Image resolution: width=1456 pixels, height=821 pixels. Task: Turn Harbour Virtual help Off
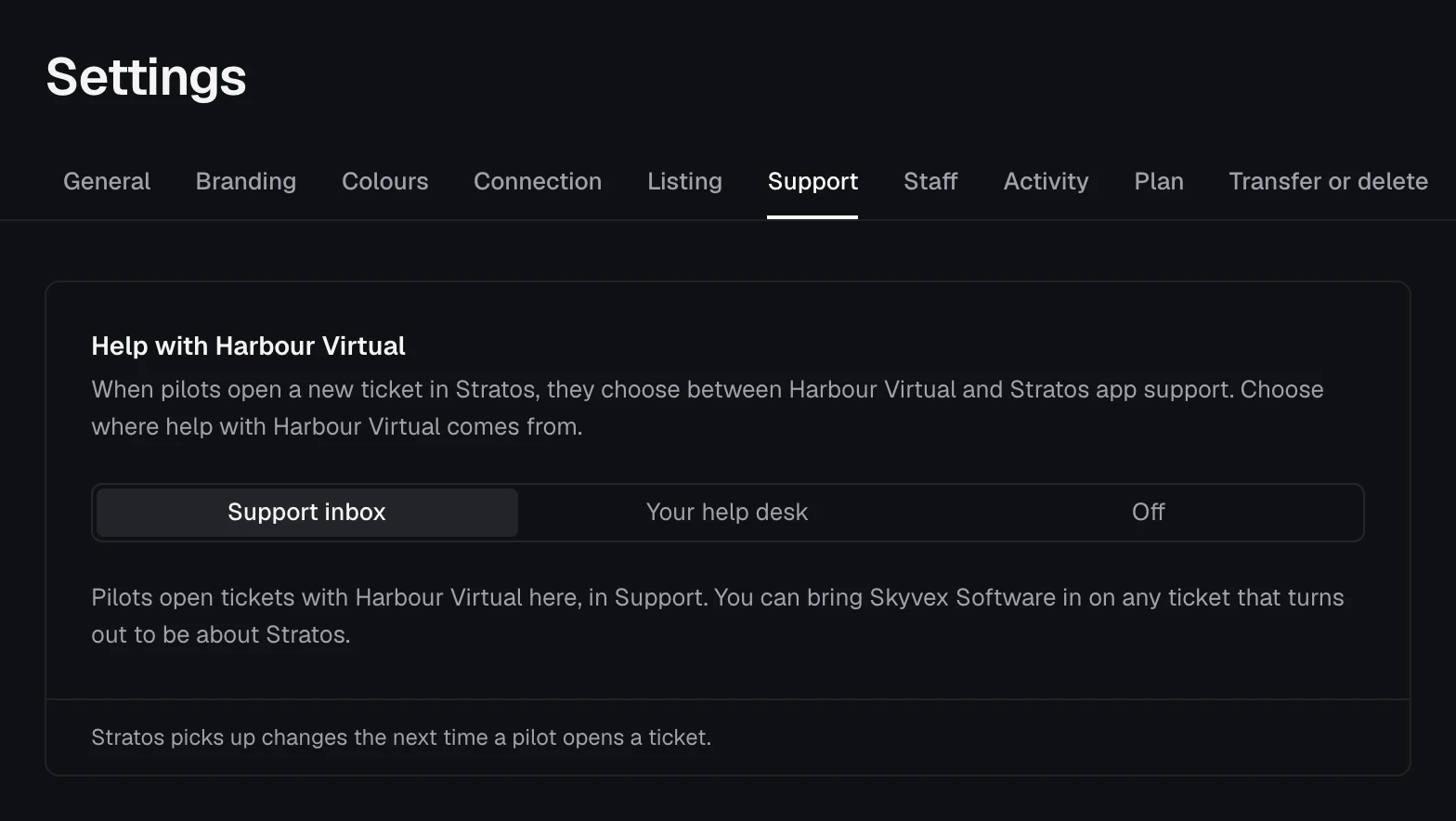click(x=1149, y=513)
